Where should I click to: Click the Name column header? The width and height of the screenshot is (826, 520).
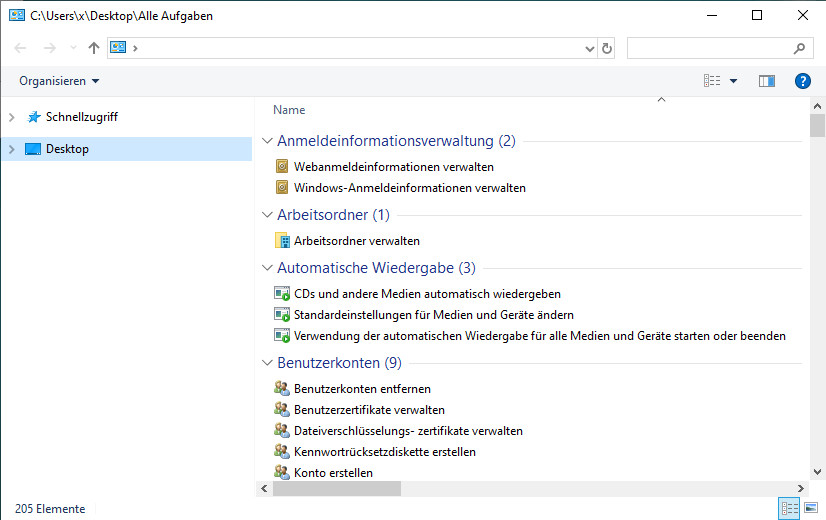(289, 110)
